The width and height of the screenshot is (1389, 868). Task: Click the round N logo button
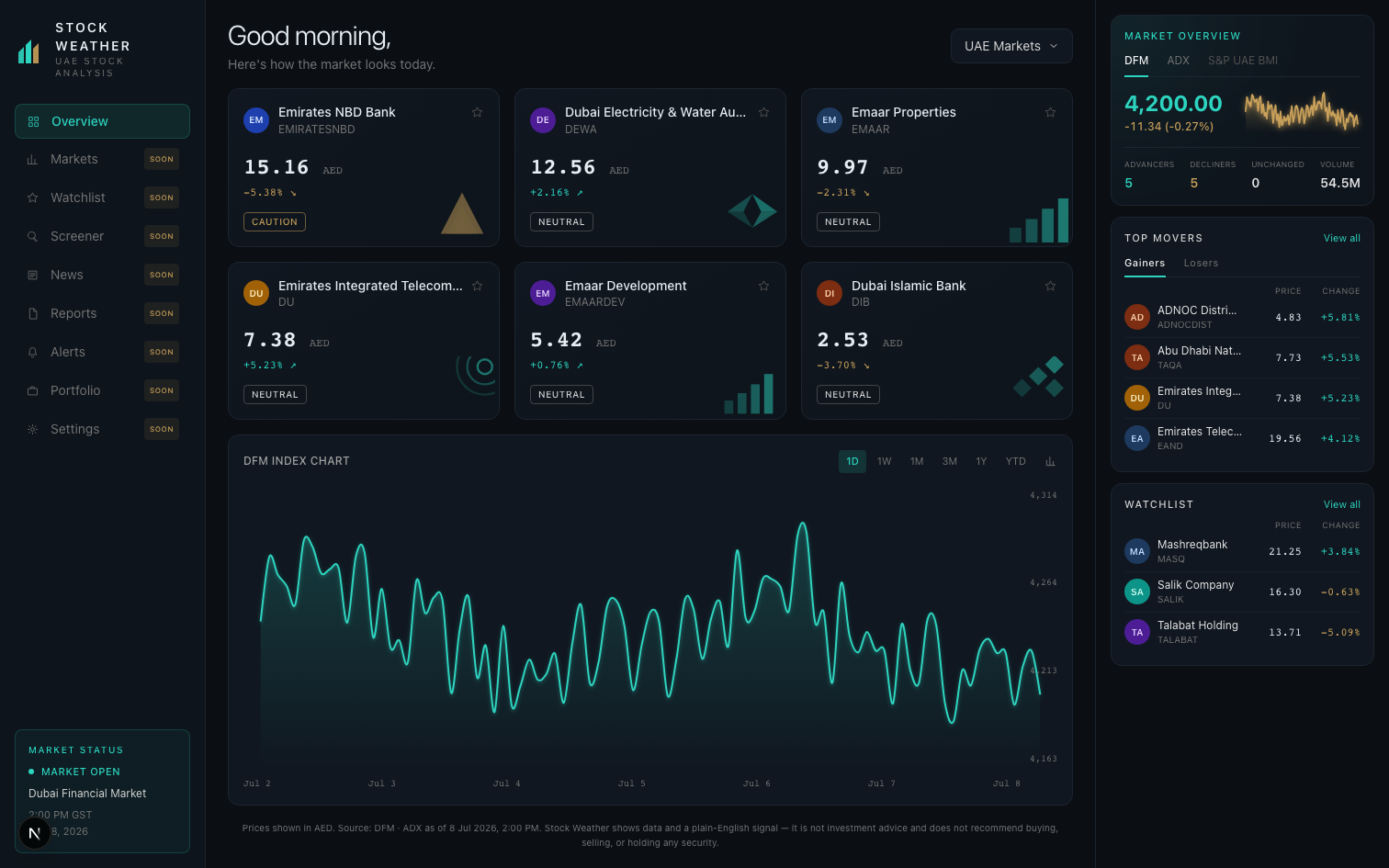pos(34,833)
